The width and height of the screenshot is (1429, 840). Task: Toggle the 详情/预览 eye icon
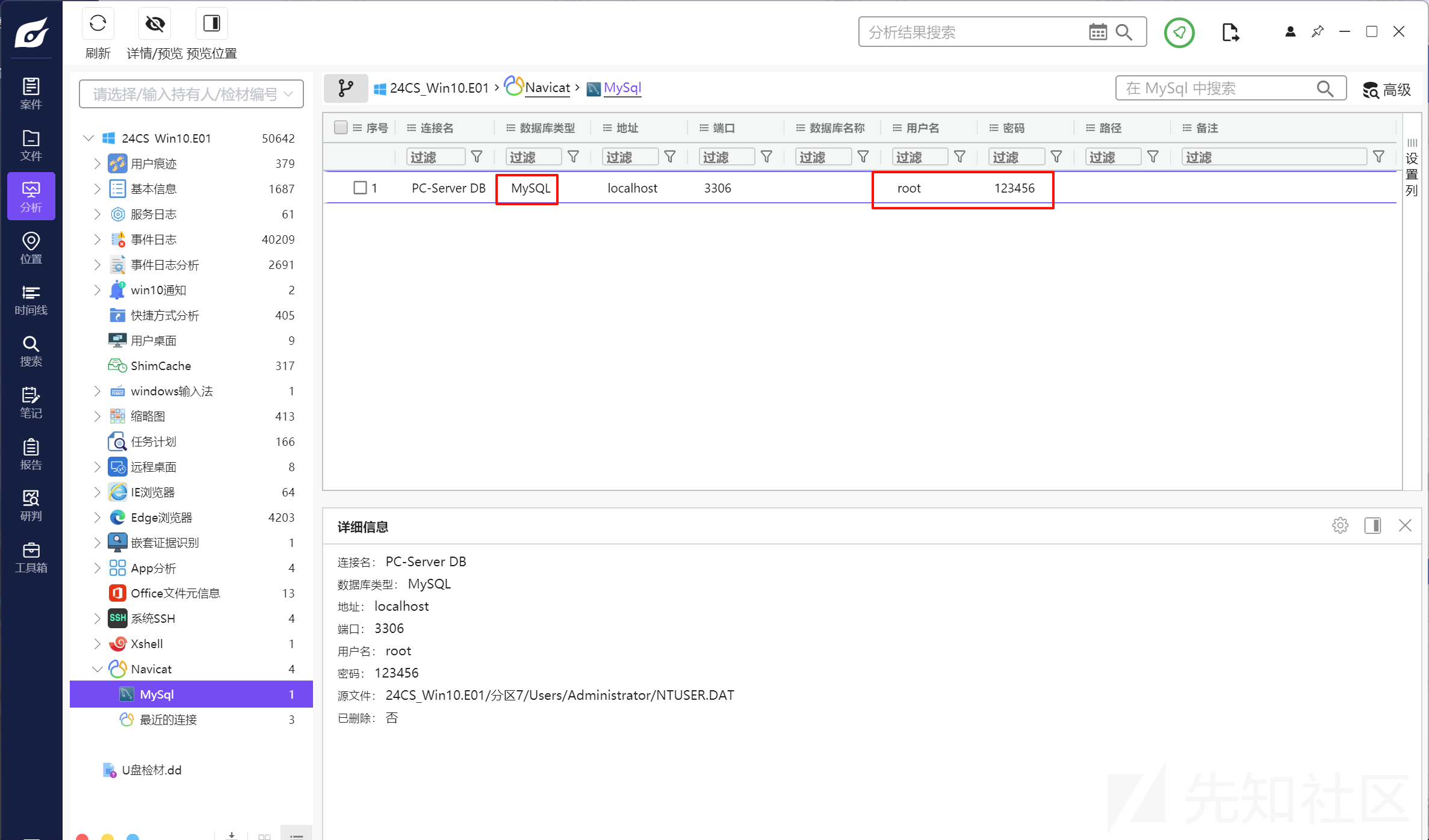(155, 24)
